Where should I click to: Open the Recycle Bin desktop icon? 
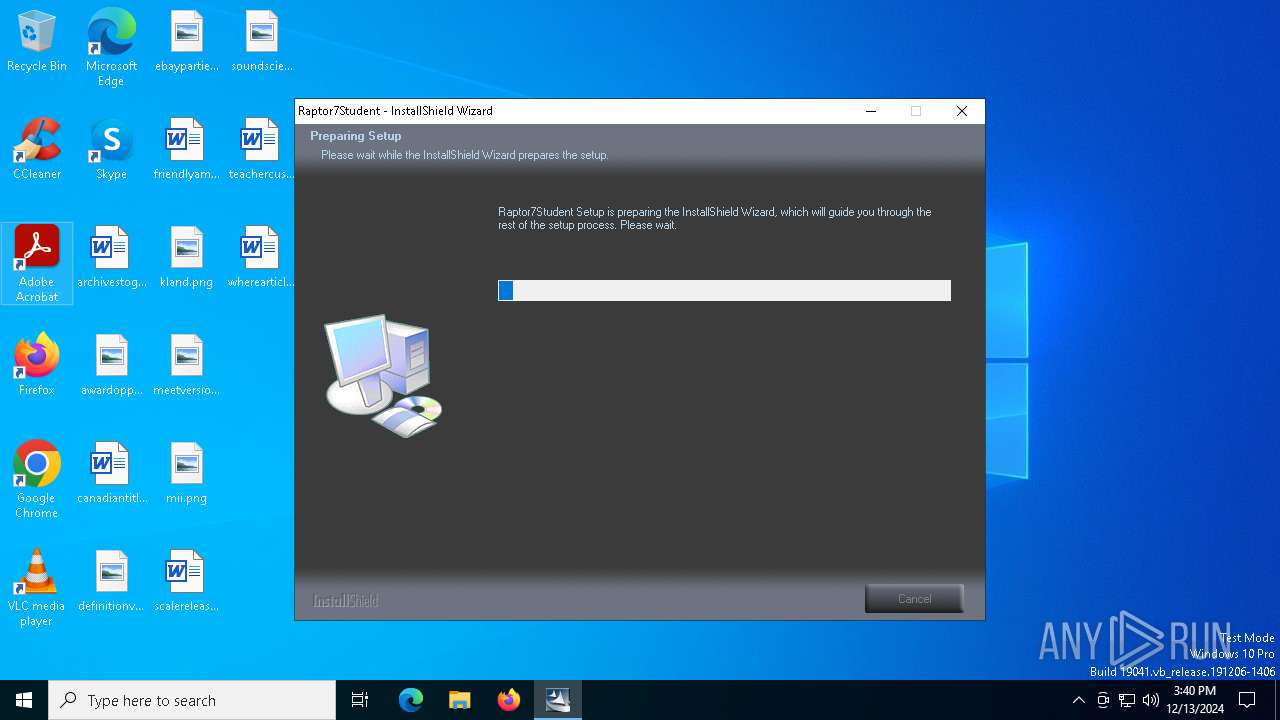point(37,42)
